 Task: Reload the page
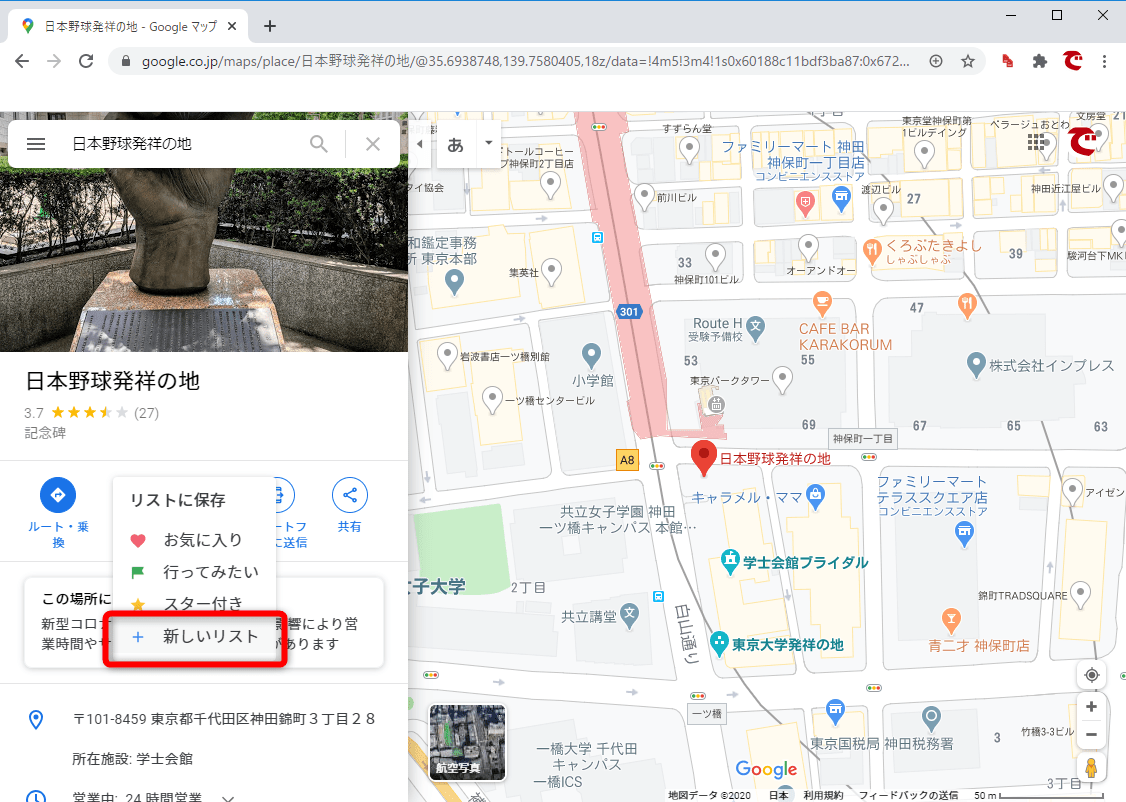[86, 61]
